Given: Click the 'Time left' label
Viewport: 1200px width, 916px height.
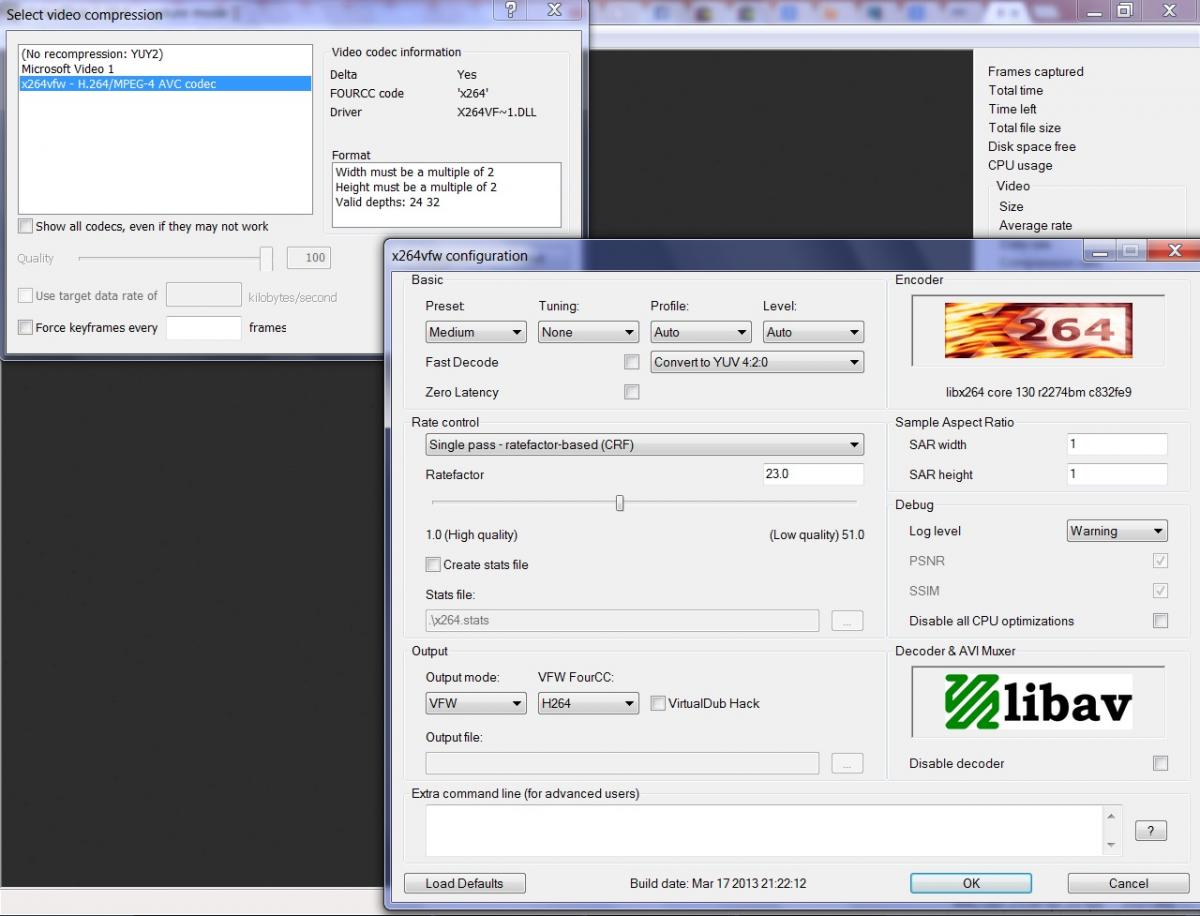Looking at the screenshot, I should 1013,109.
